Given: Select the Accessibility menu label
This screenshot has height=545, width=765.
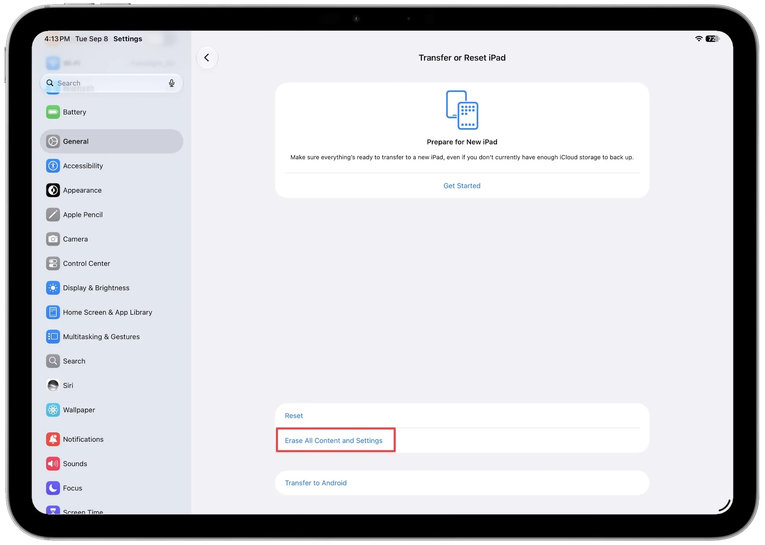Looking at the screenshot, I should coord(83,166).
